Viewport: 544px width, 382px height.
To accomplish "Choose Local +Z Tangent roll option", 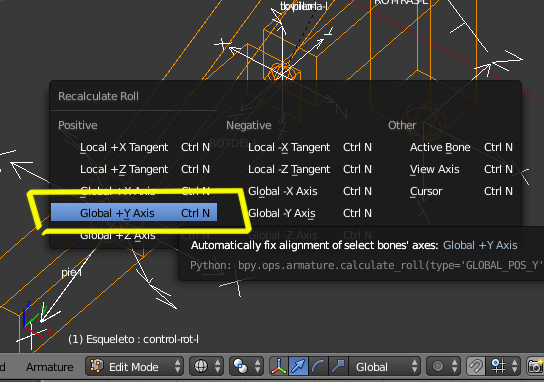I will [134, 169].
